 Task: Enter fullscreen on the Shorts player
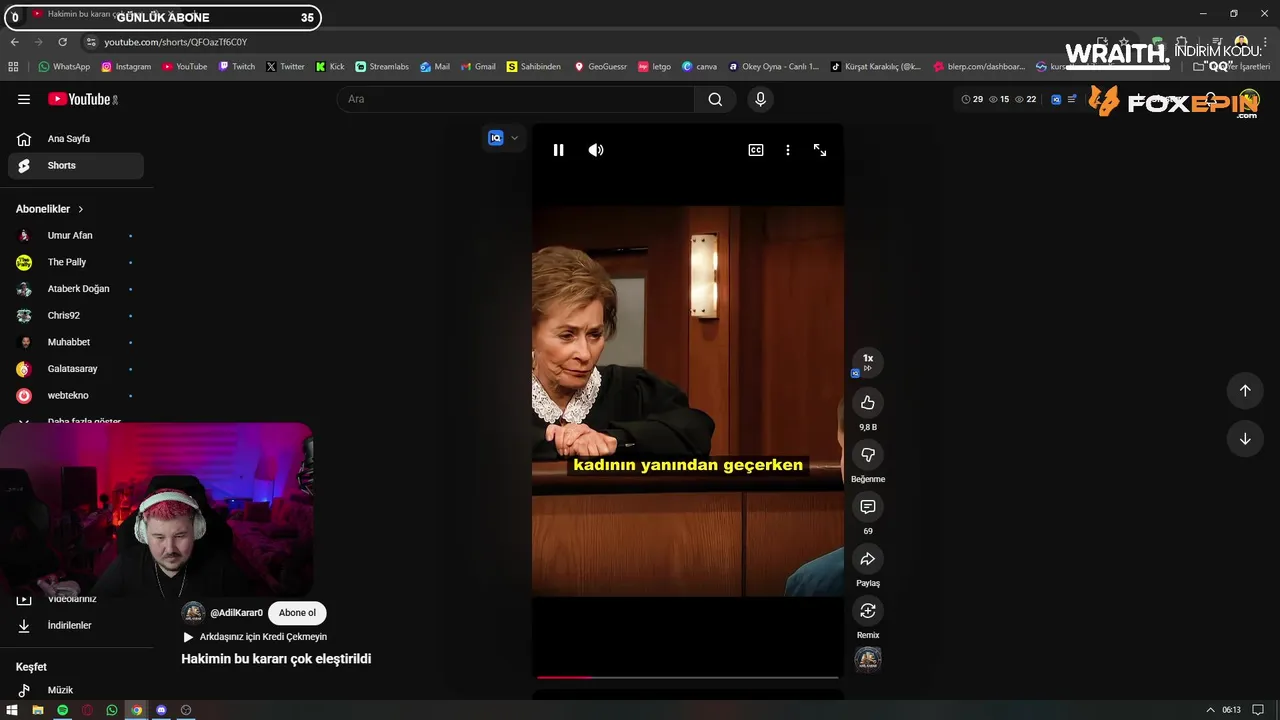820,150
